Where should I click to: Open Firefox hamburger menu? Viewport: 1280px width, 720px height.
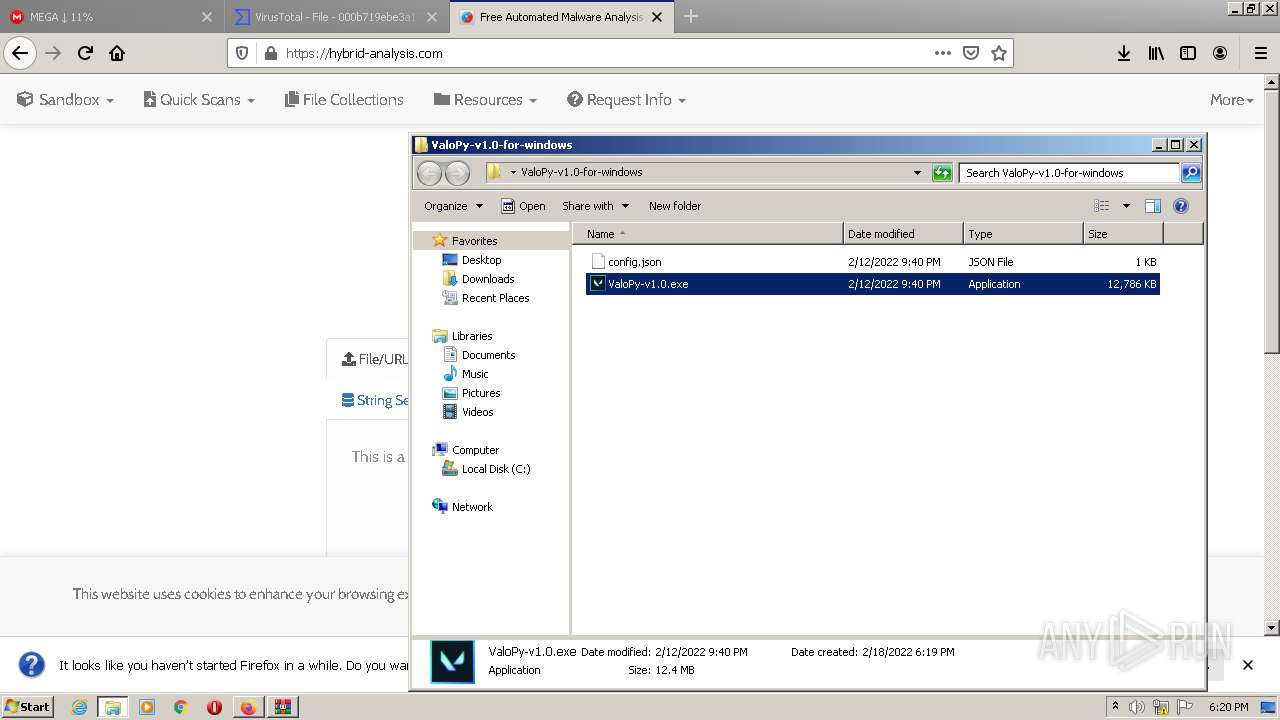tap(1260, 54)
